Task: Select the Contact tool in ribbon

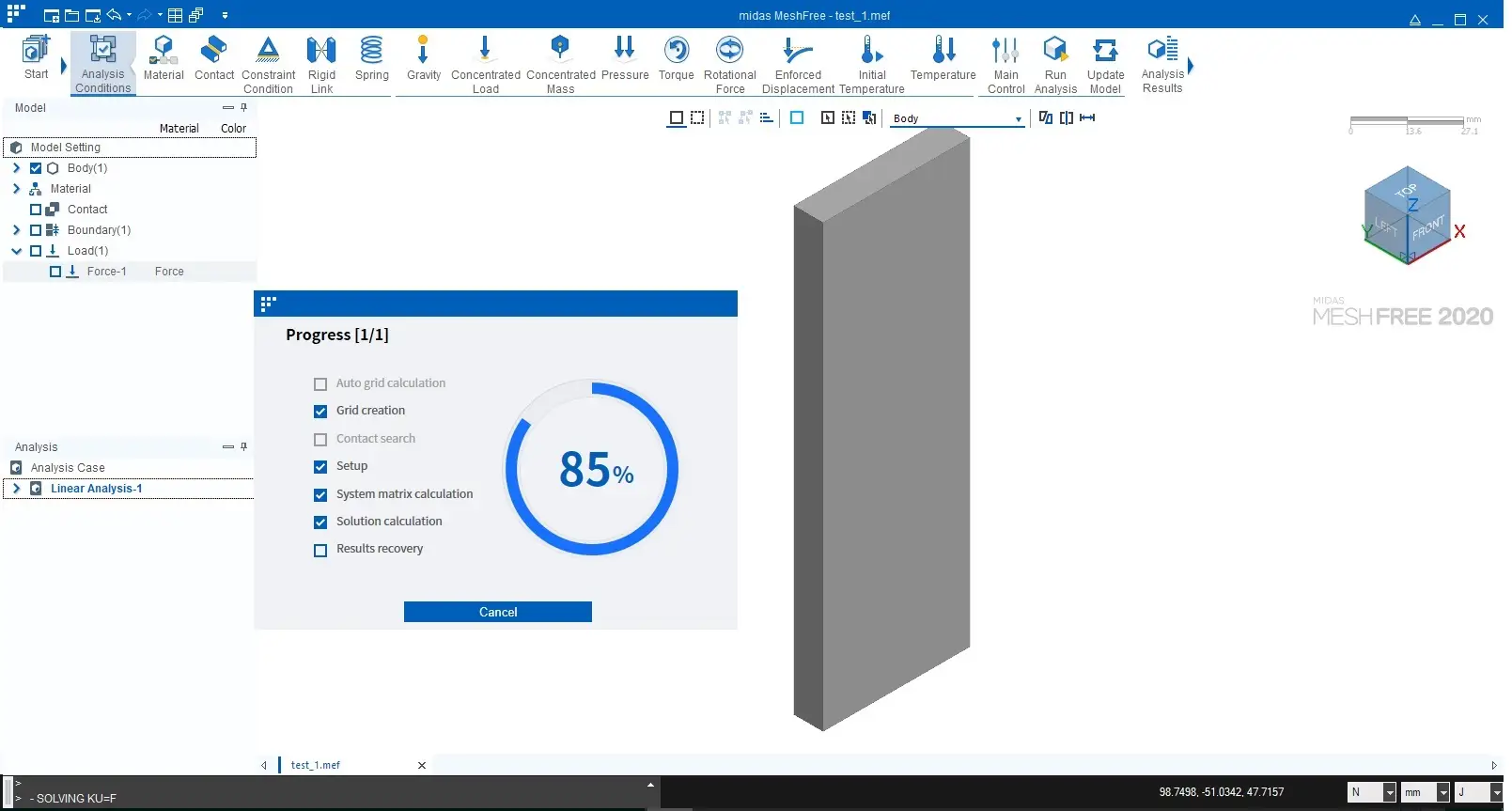Action: [214, 57]
